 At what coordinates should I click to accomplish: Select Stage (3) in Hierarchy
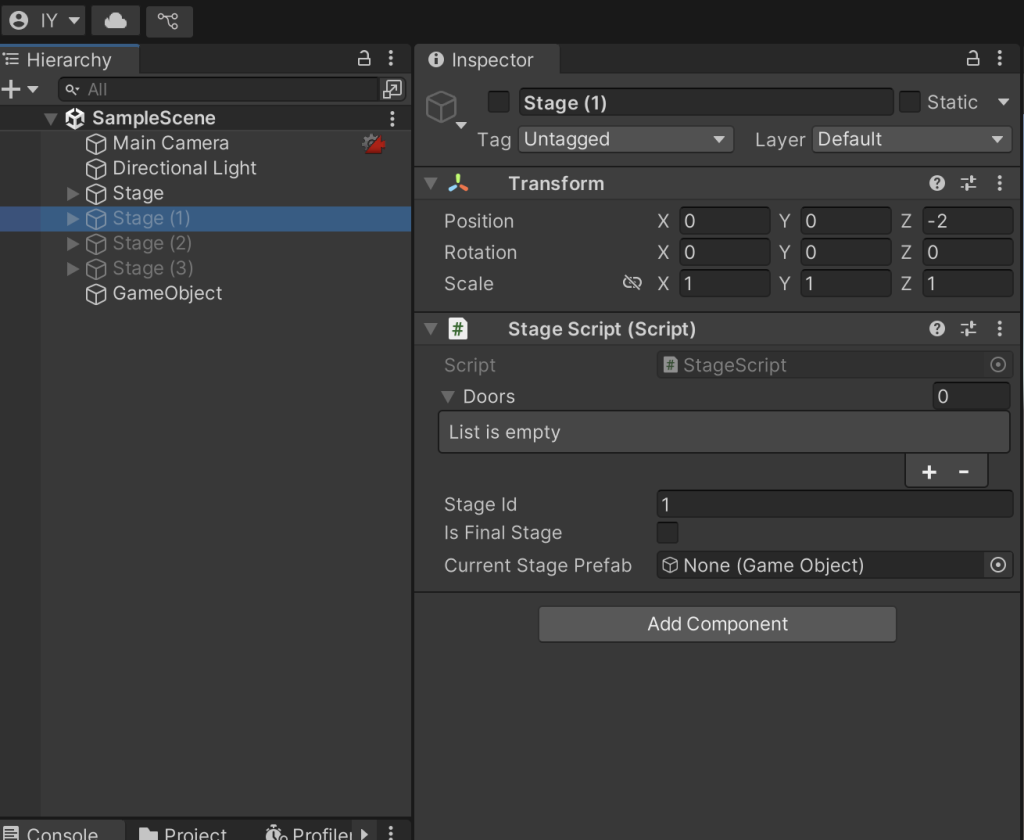[x=152, y=268]
